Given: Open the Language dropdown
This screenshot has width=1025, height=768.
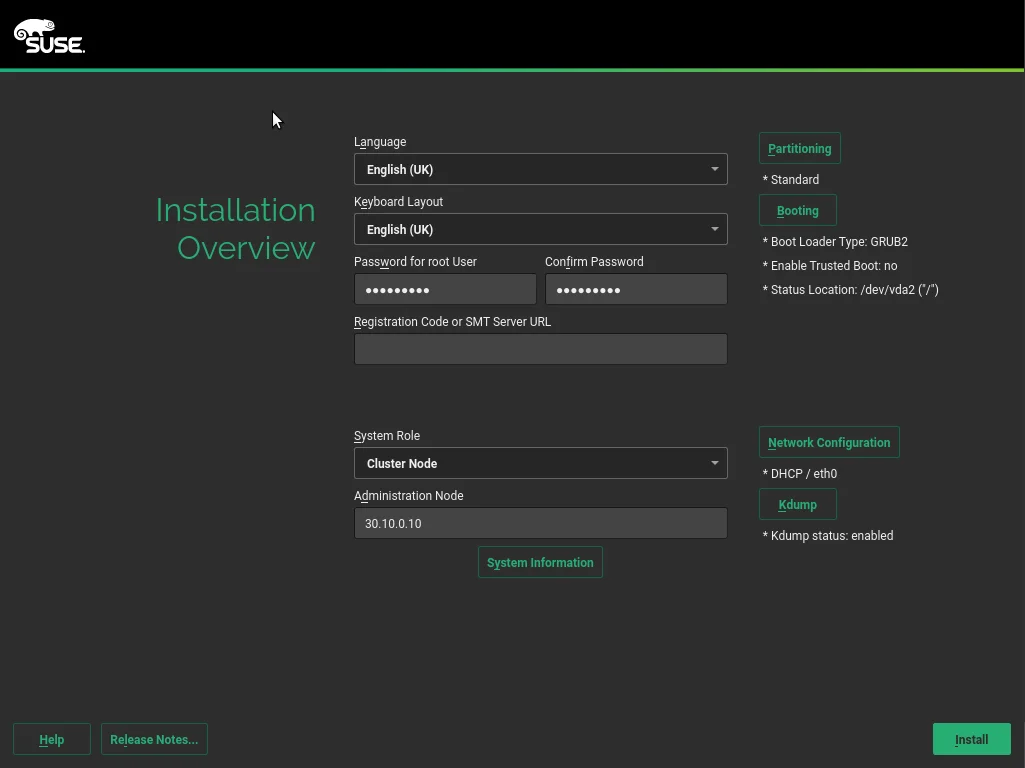Looking at the screenshot, I should [540, 169].
